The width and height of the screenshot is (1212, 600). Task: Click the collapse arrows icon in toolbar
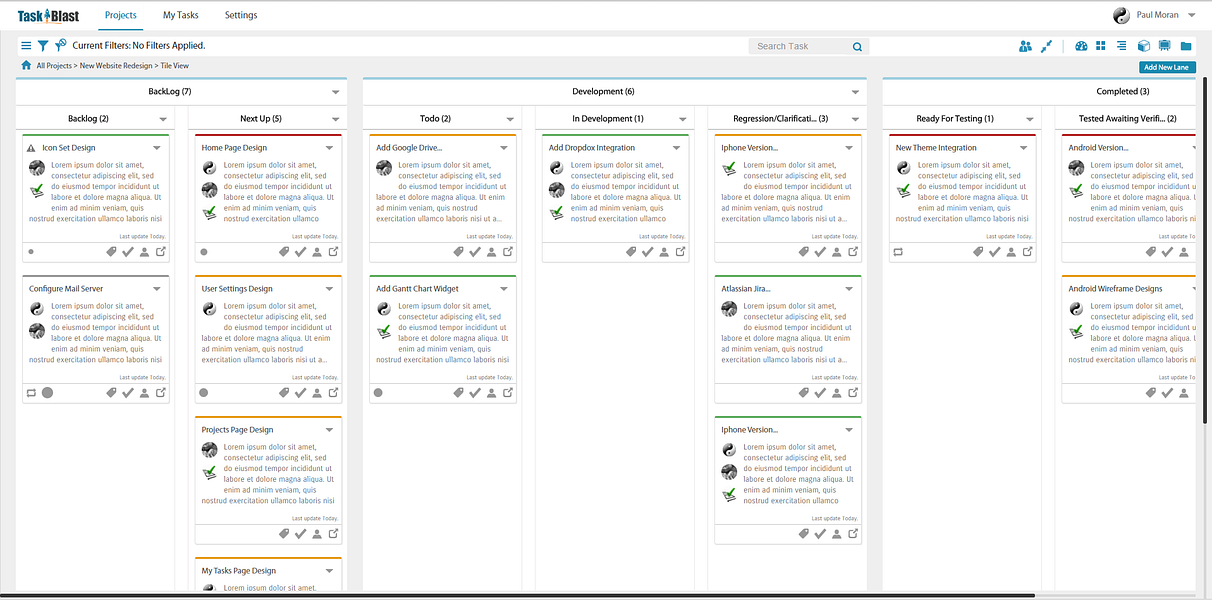1046,46
